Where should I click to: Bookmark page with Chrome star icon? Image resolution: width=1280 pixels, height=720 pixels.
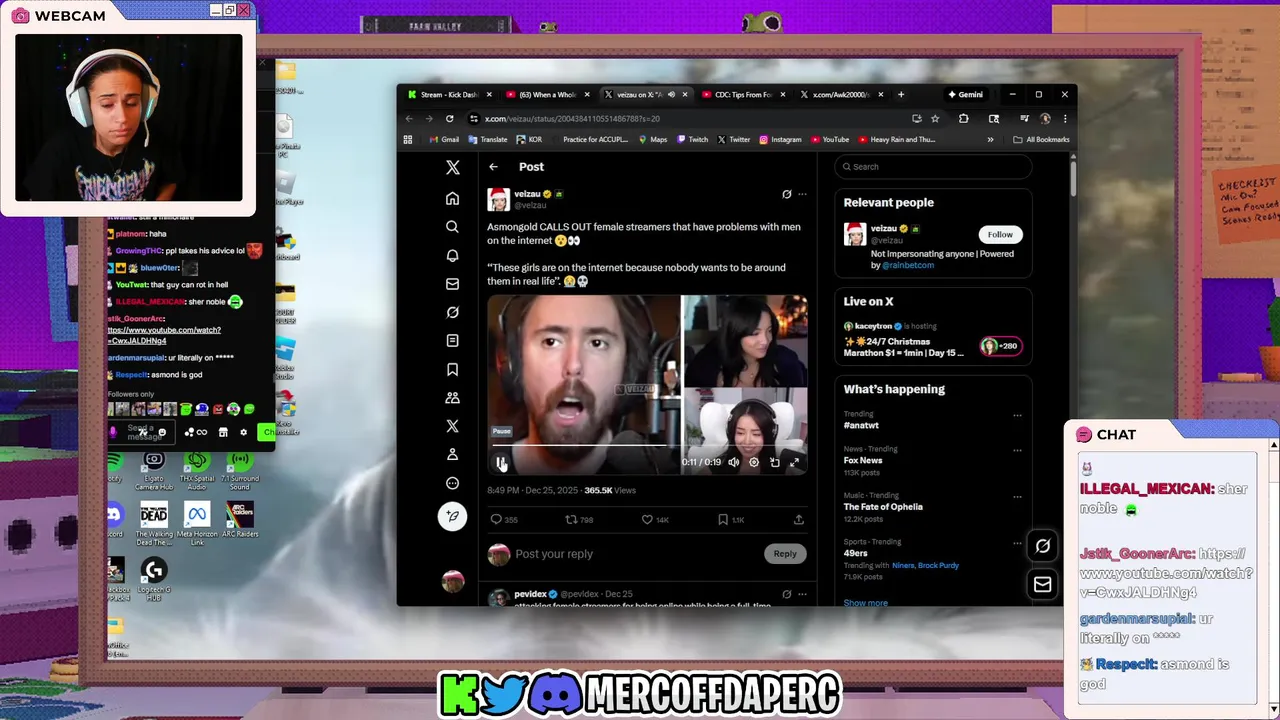935,118
